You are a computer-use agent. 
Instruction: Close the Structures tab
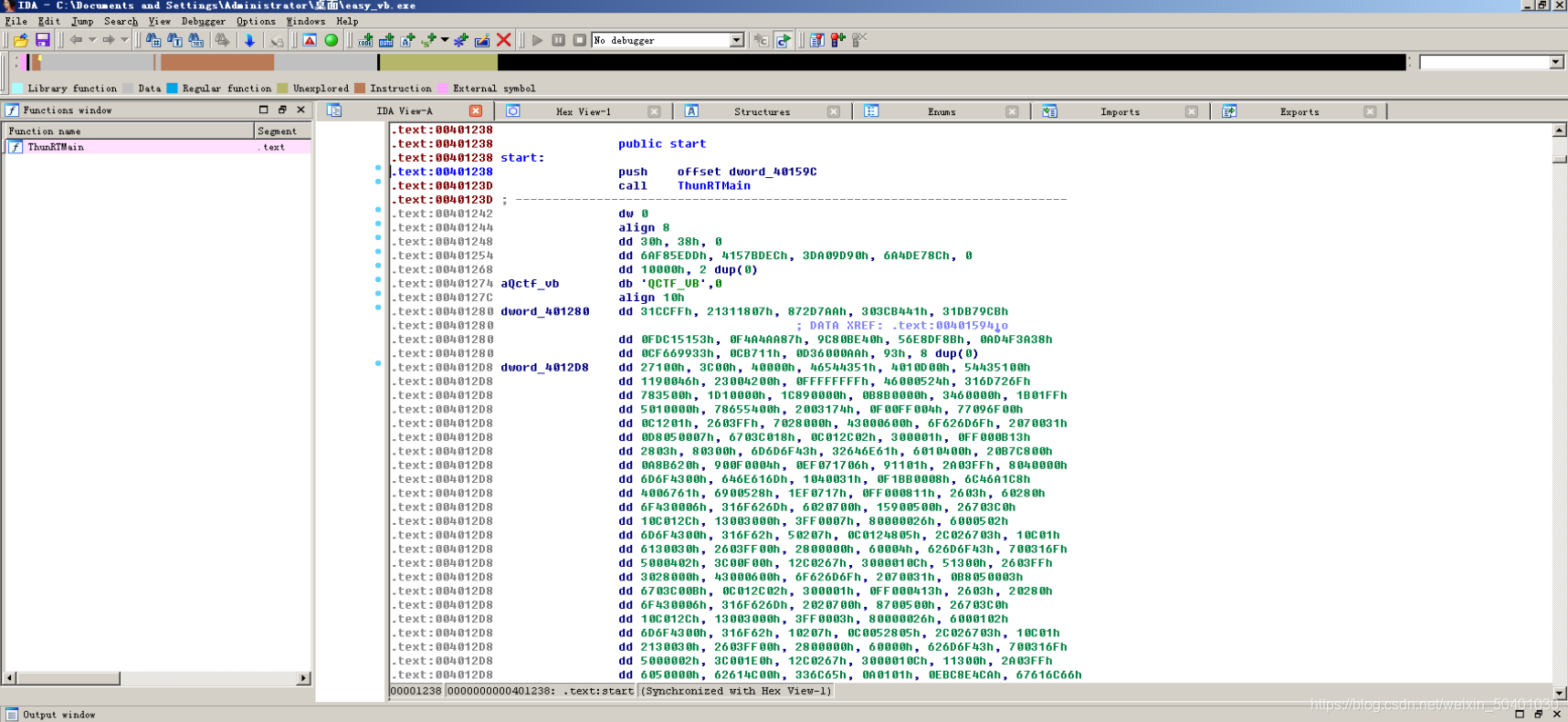(x=833, y=111)
